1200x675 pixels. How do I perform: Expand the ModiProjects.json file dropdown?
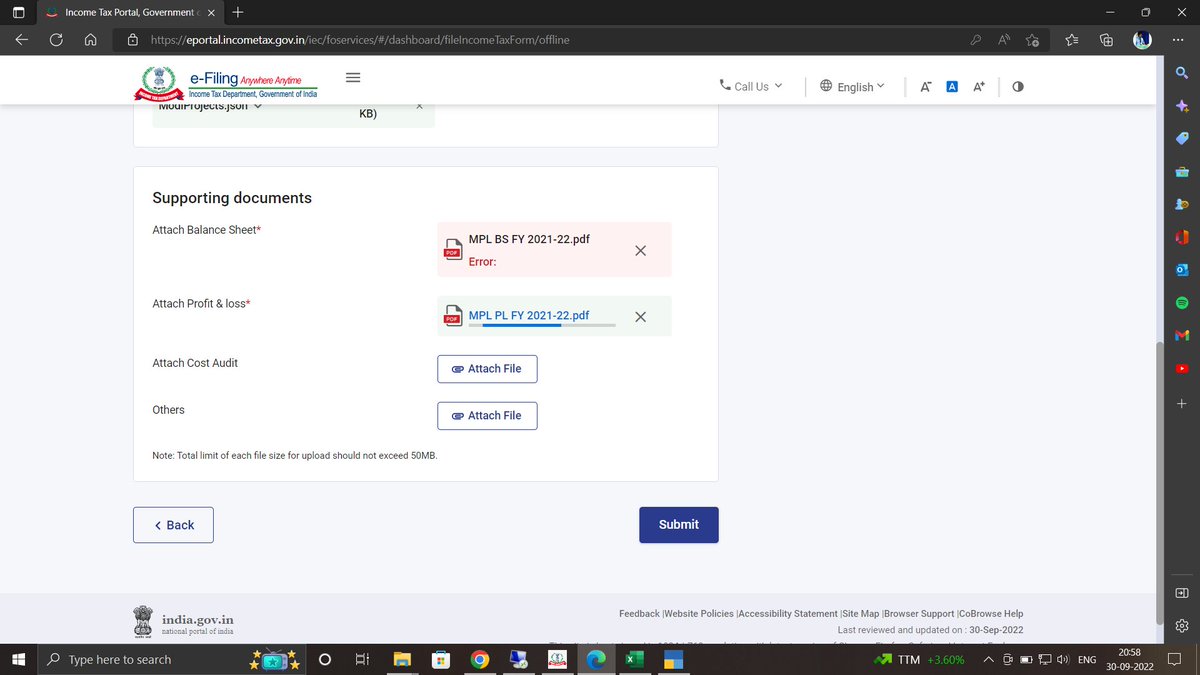coord(257,106)
